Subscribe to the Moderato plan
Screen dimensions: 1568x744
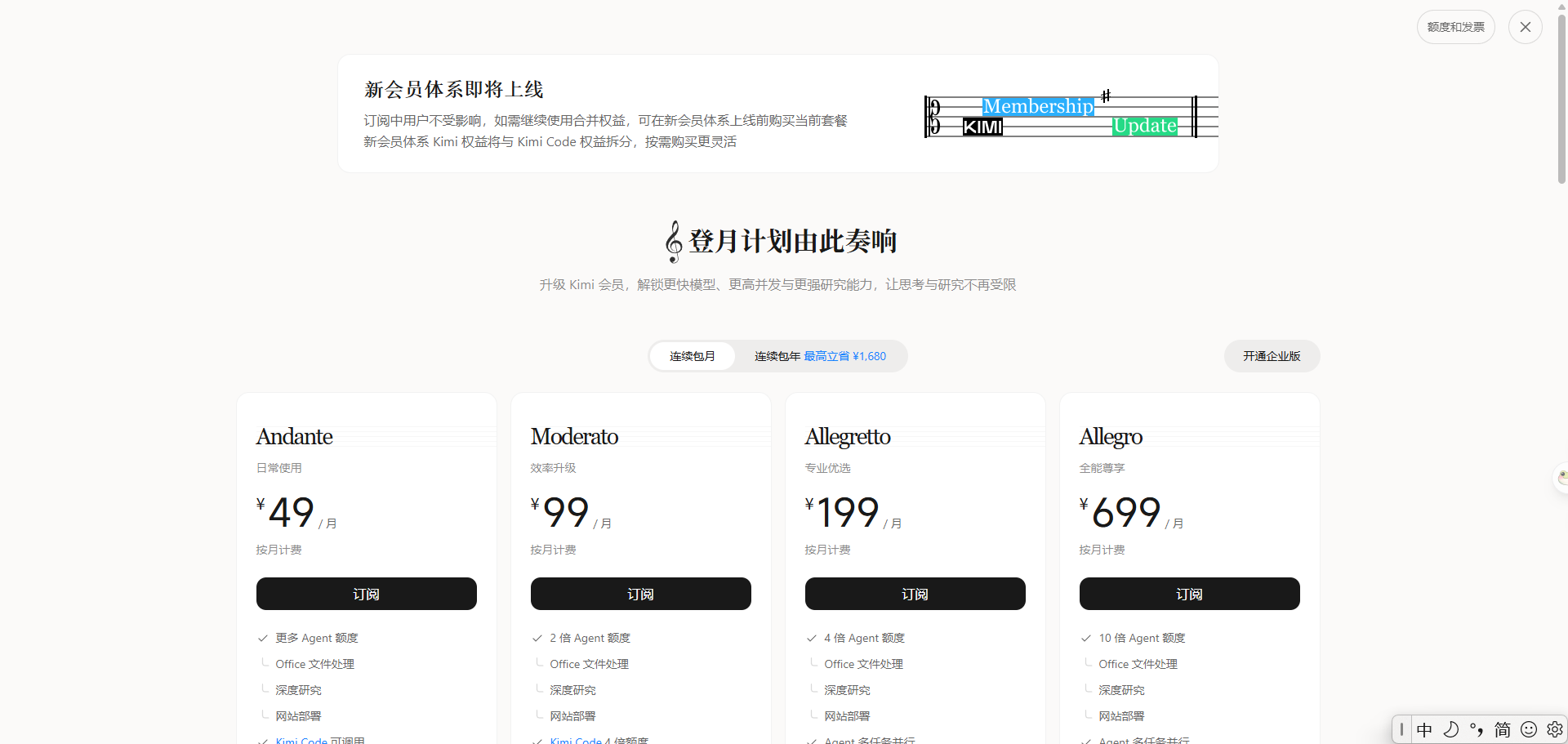tap(641, 594)
